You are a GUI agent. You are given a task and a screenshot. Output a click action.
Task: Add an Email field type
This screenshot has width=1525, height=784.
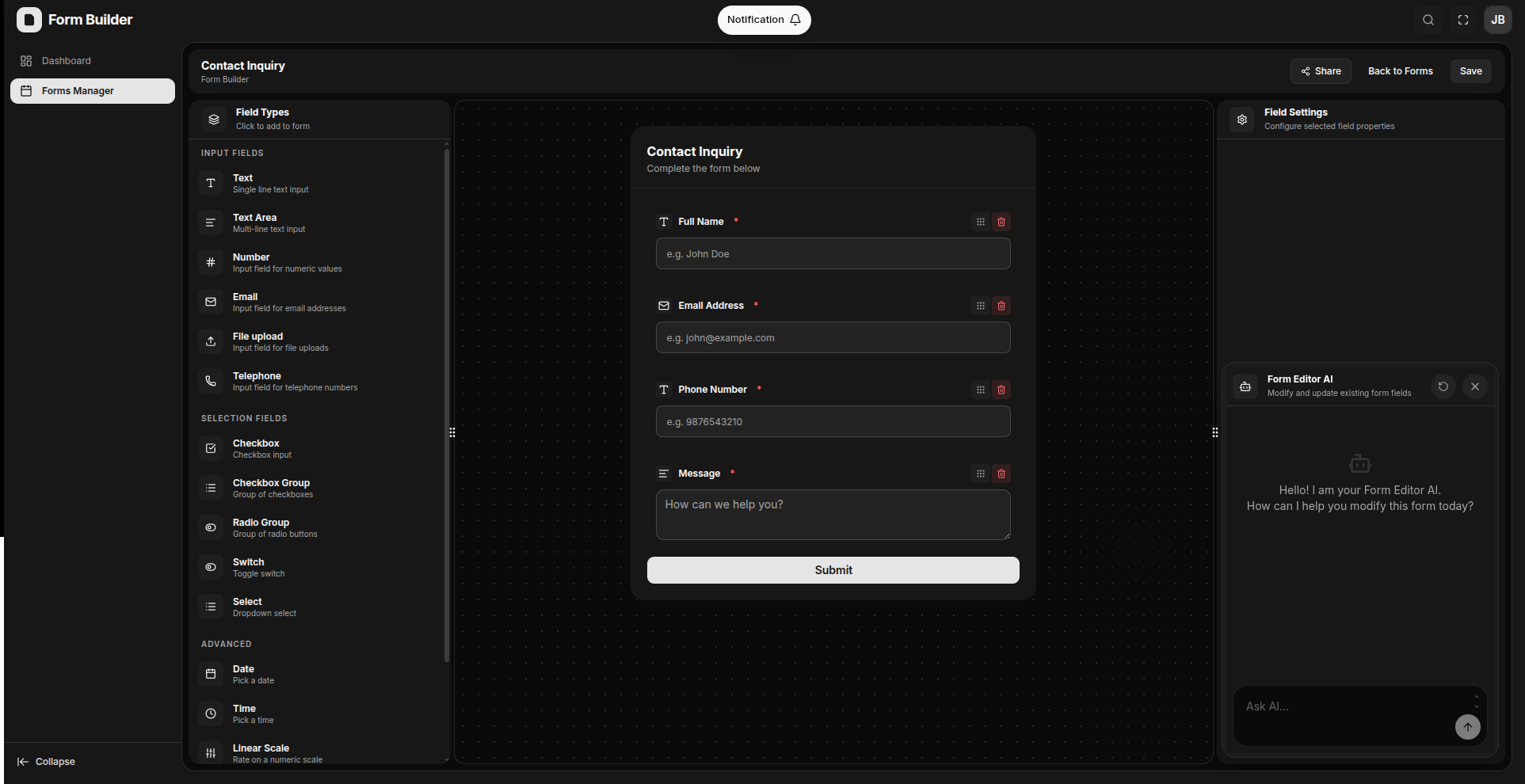(x=319, y=302)
